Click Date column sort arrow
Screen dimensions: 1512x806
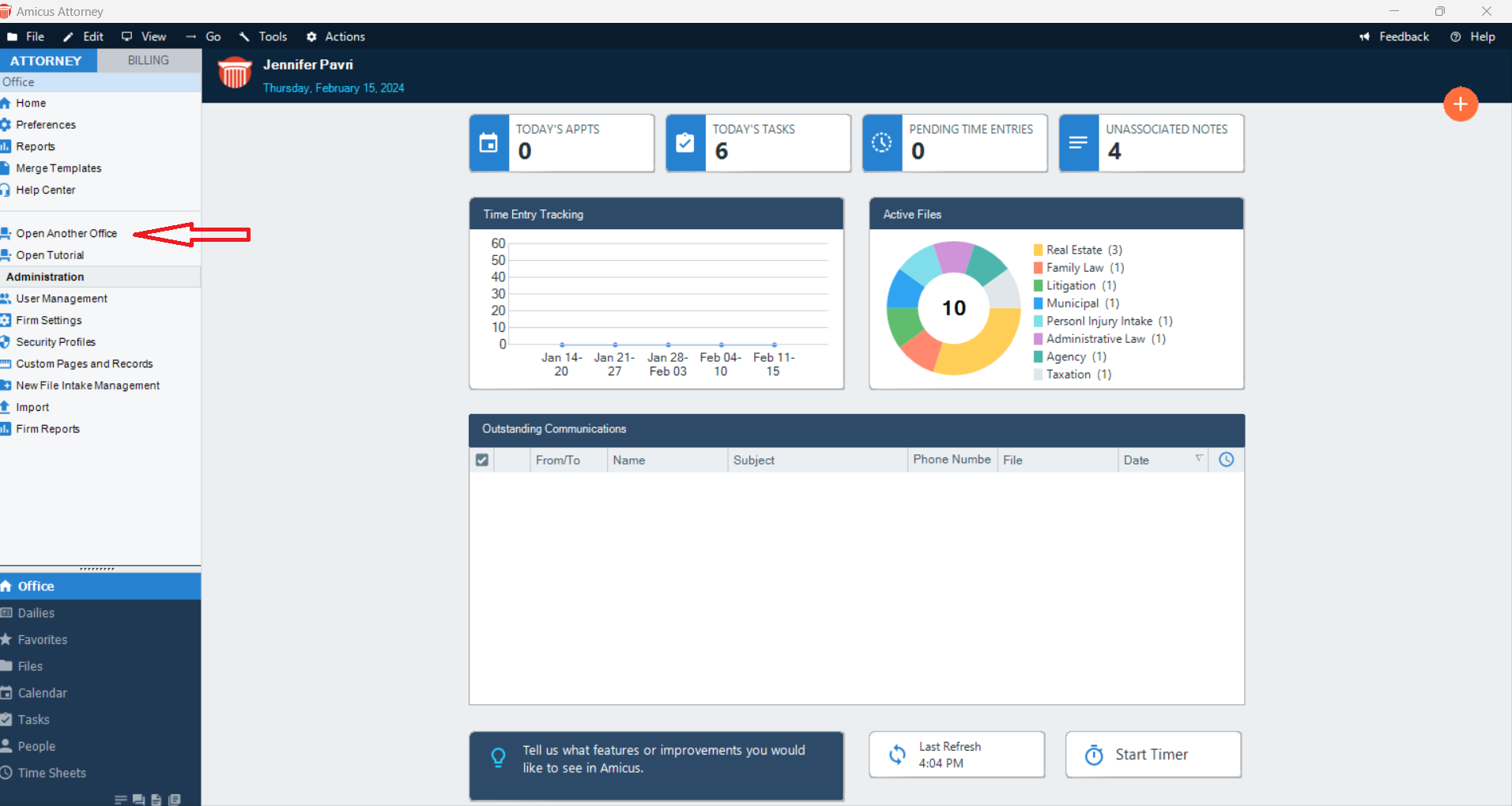pyautogui.click(x=1199, y=458)
